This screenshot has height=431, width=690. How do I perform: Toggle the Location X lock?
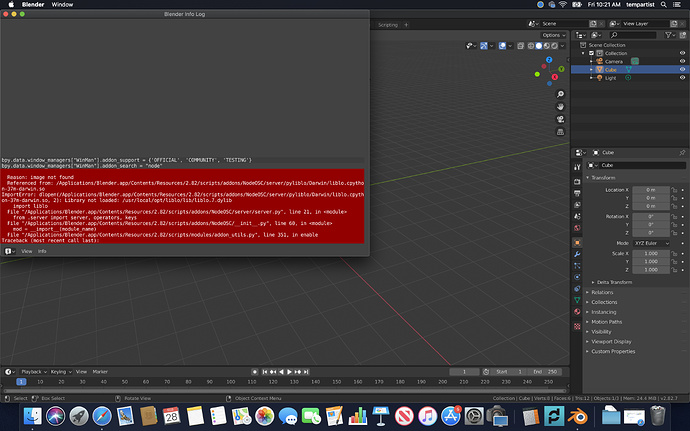[x=674, y=190]
